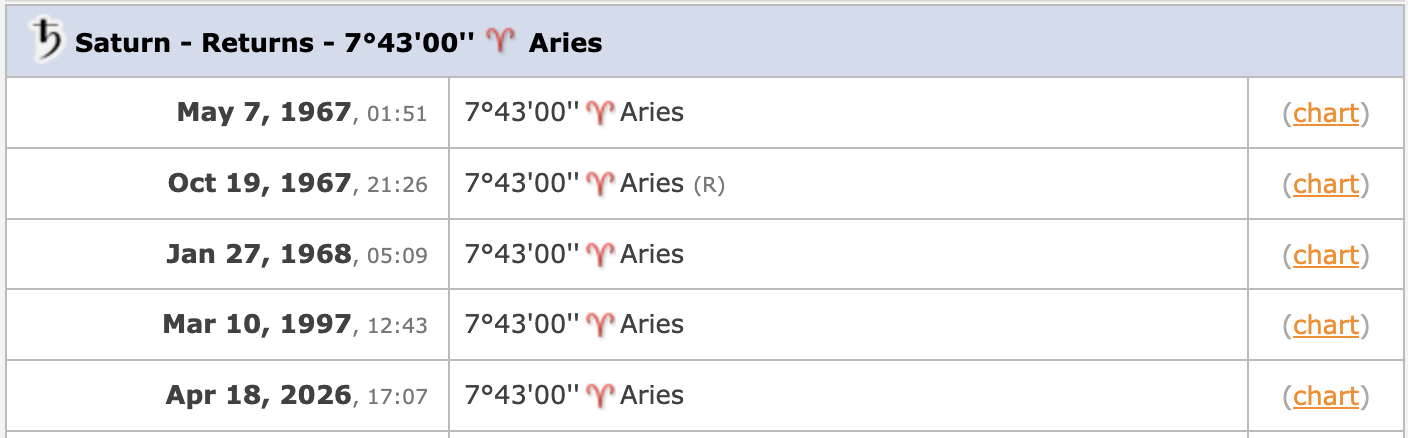This screenshot has width=1408, height=438.
Task: Click Aries glyph in Mar 10, 1997 row
Action: pyautogui.click(x=599, y=325)
